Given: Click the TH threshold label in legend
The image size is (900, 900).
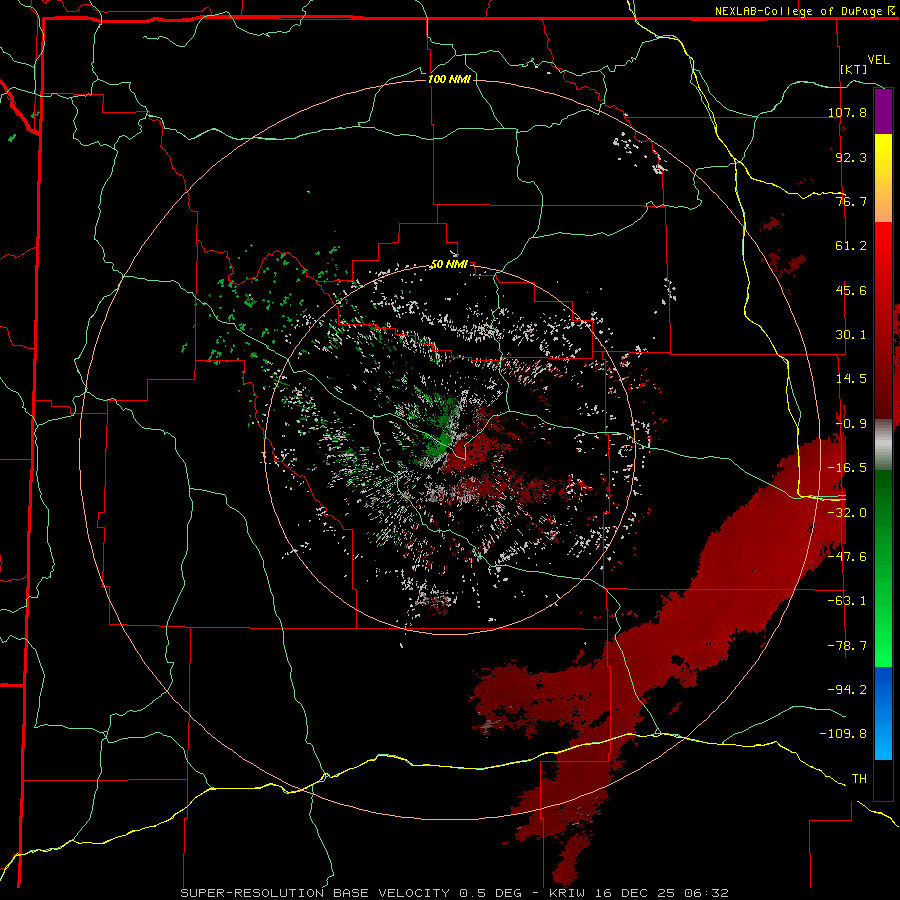Looking at the screenshot, I should tap(859, 779).
